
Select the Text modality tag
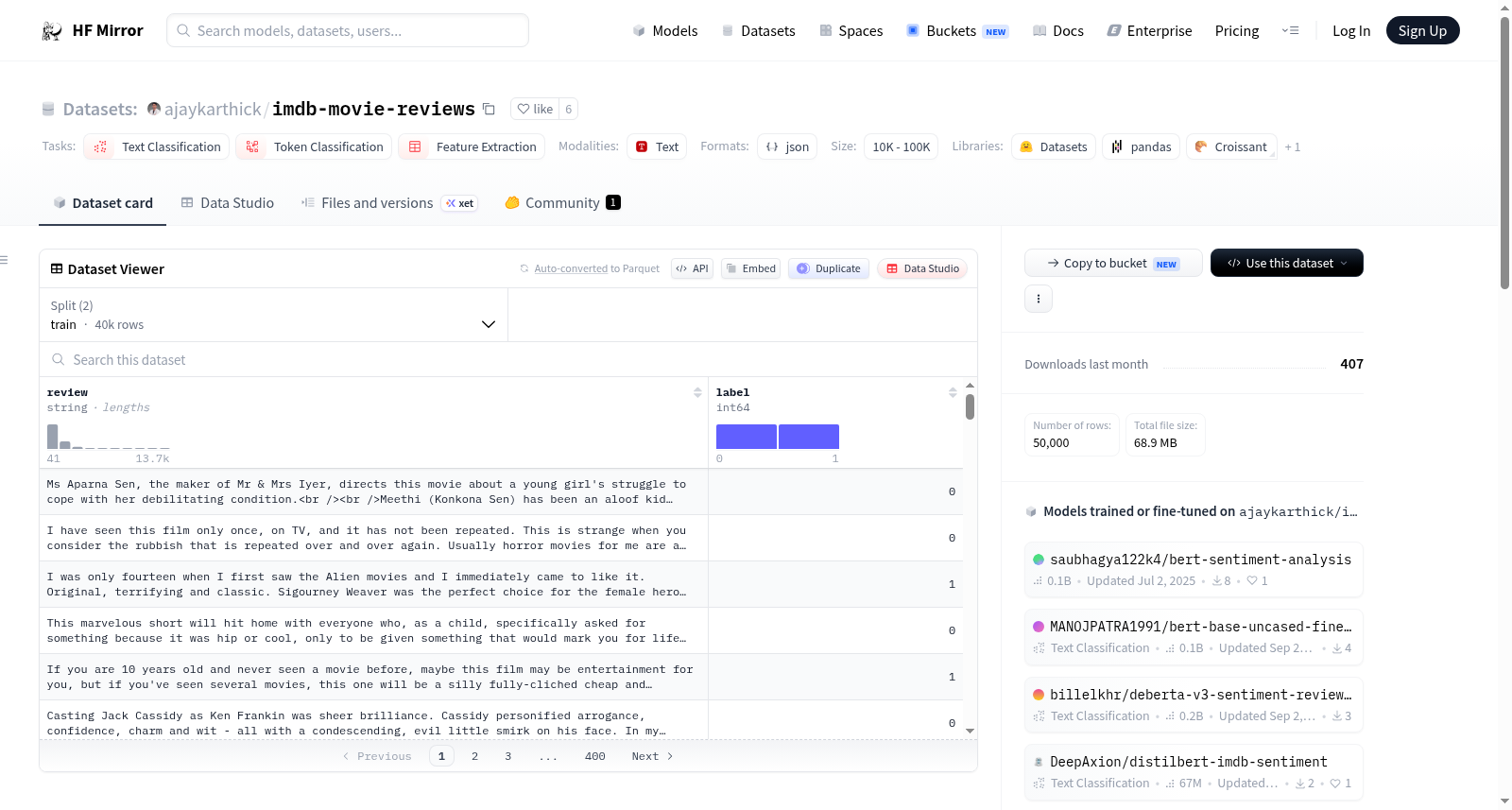pyautogui.click(x=657, y=146)
